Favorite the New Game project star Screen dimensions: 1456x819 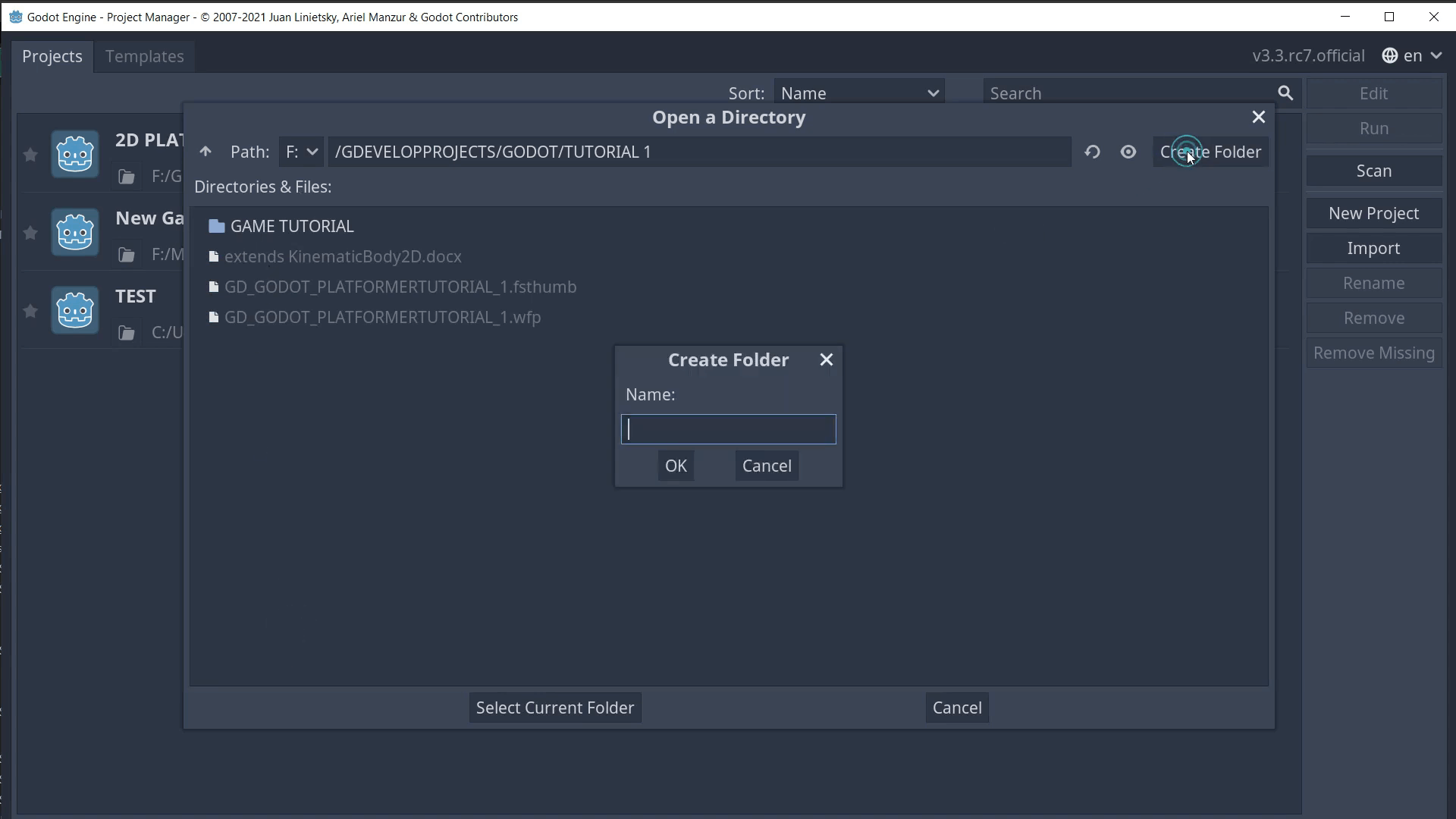30,233
